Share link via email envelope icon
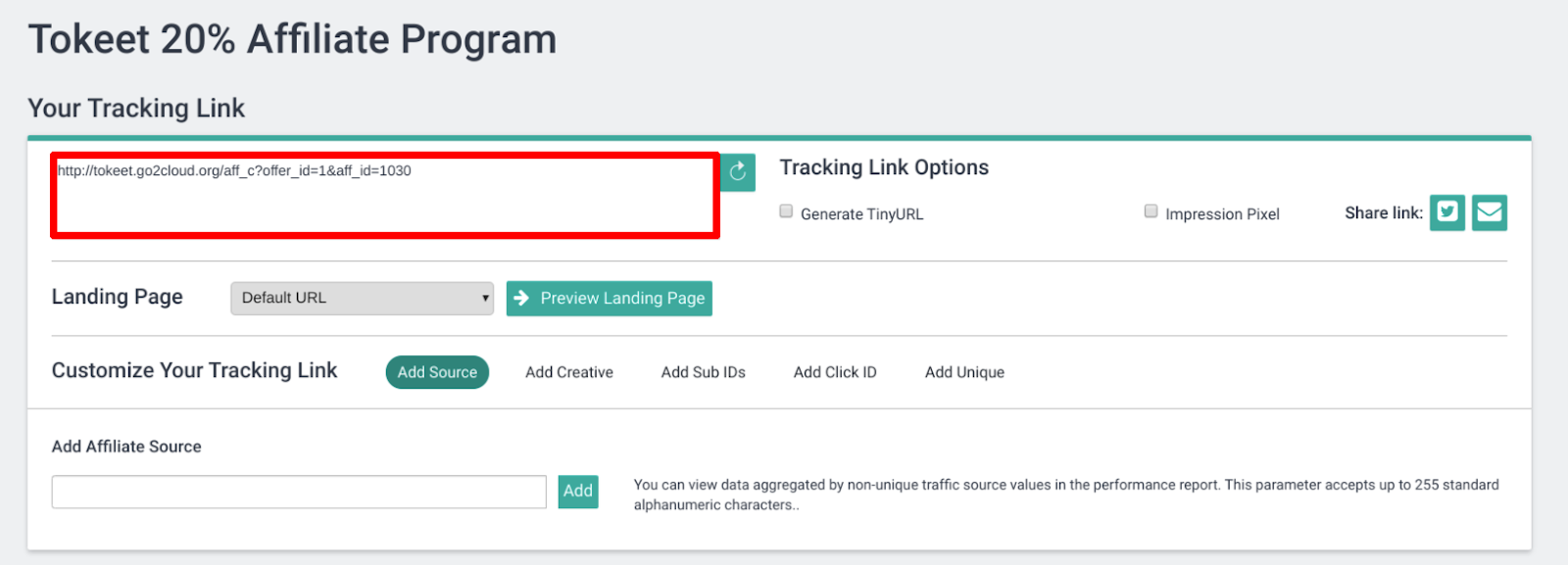The image size is (1568, 565). click(1489, 212)
